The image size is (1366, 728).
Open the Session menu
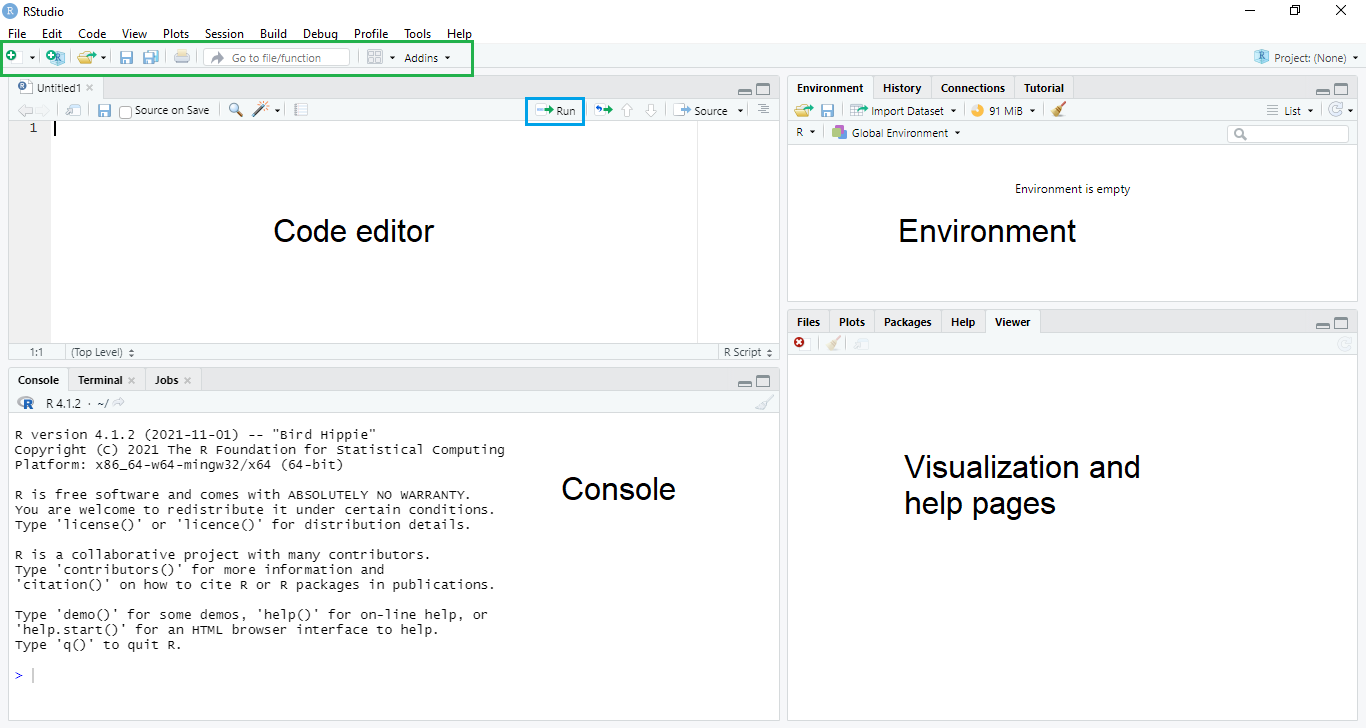224,34
